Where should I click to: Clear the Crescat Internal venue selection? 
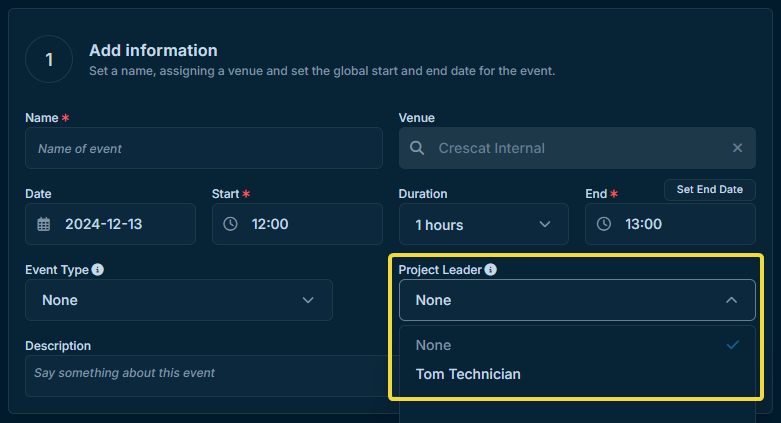(738, 148)
